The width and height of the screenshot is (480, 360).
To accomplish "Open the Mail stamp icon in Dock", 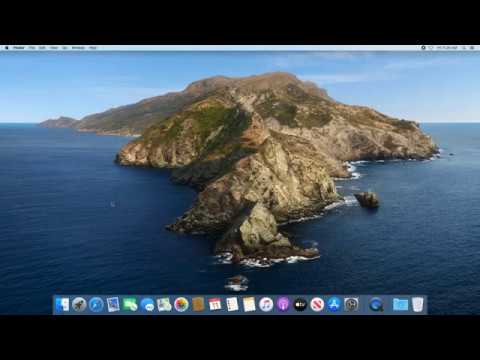I will [113, 305].
